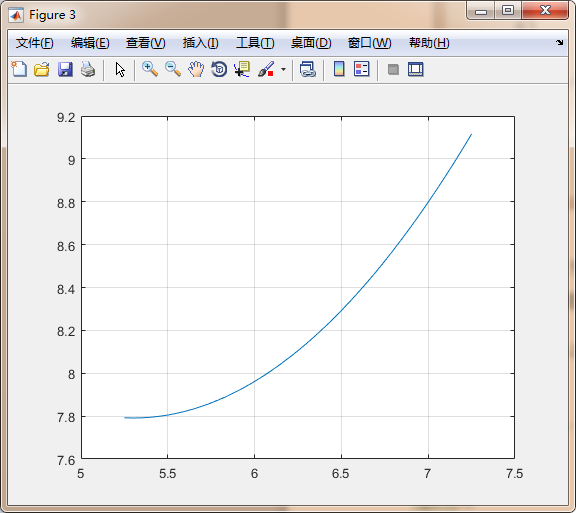Activate the Zoom In magnifier tool
Viewport: 576px width, 513px height.
point(150,69)
